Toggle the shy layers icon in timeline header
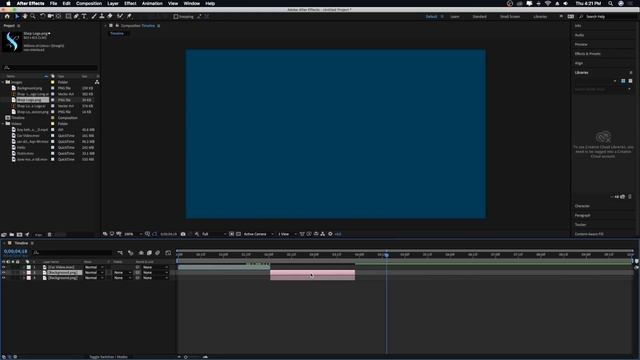The width and height of the screenshot is (640, 360). coord(141,253)
